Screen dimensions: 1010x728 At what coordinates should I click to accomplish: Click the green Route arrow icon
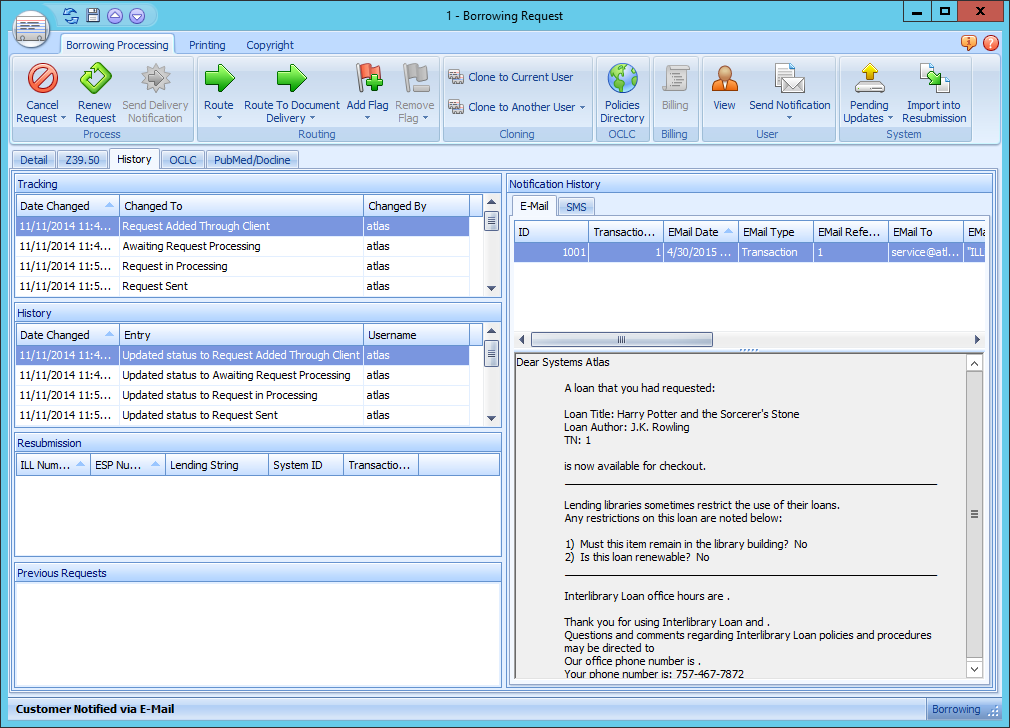click(x=218, y=78)
